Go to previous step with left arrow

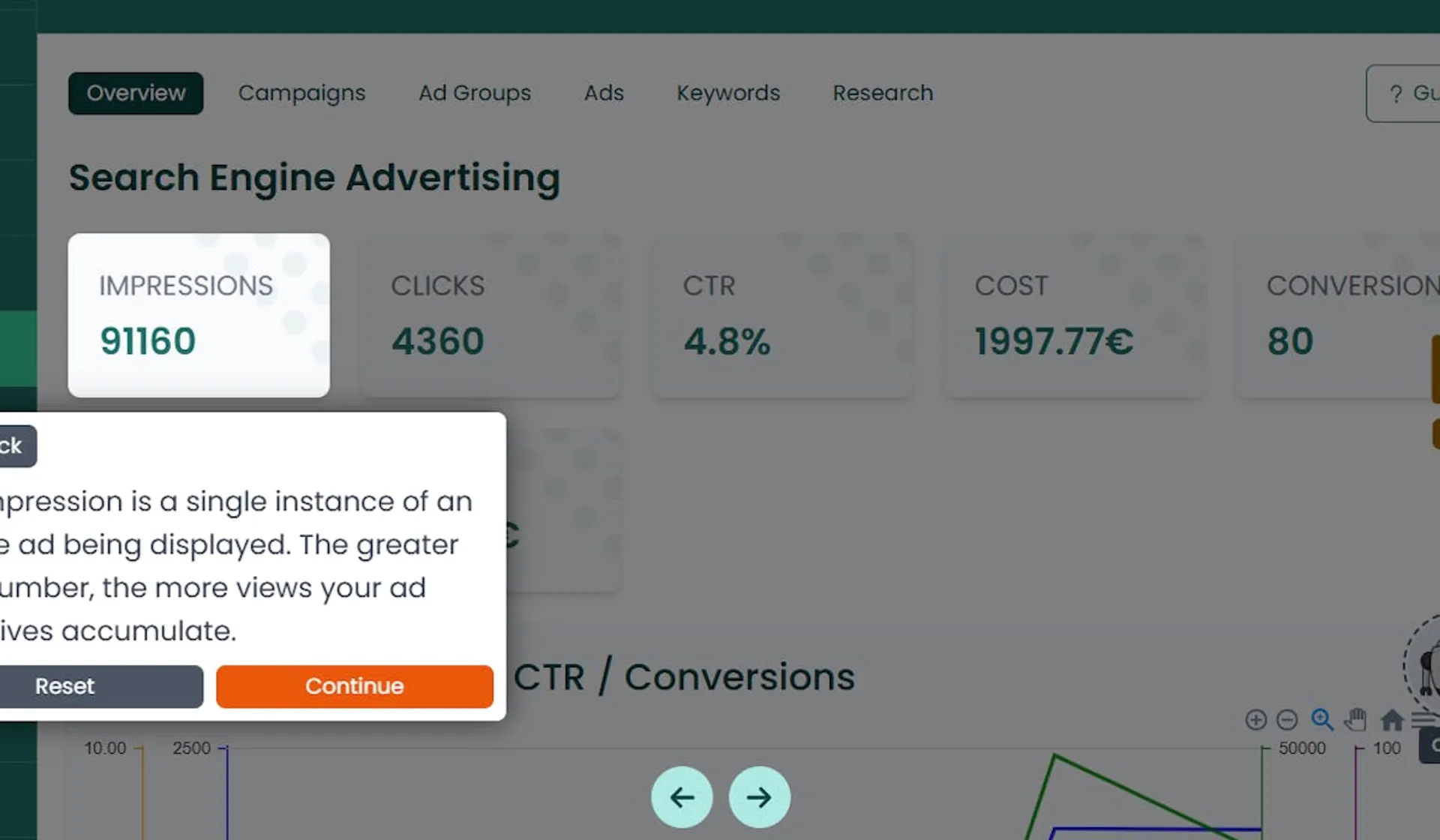[x=682, y=797]
